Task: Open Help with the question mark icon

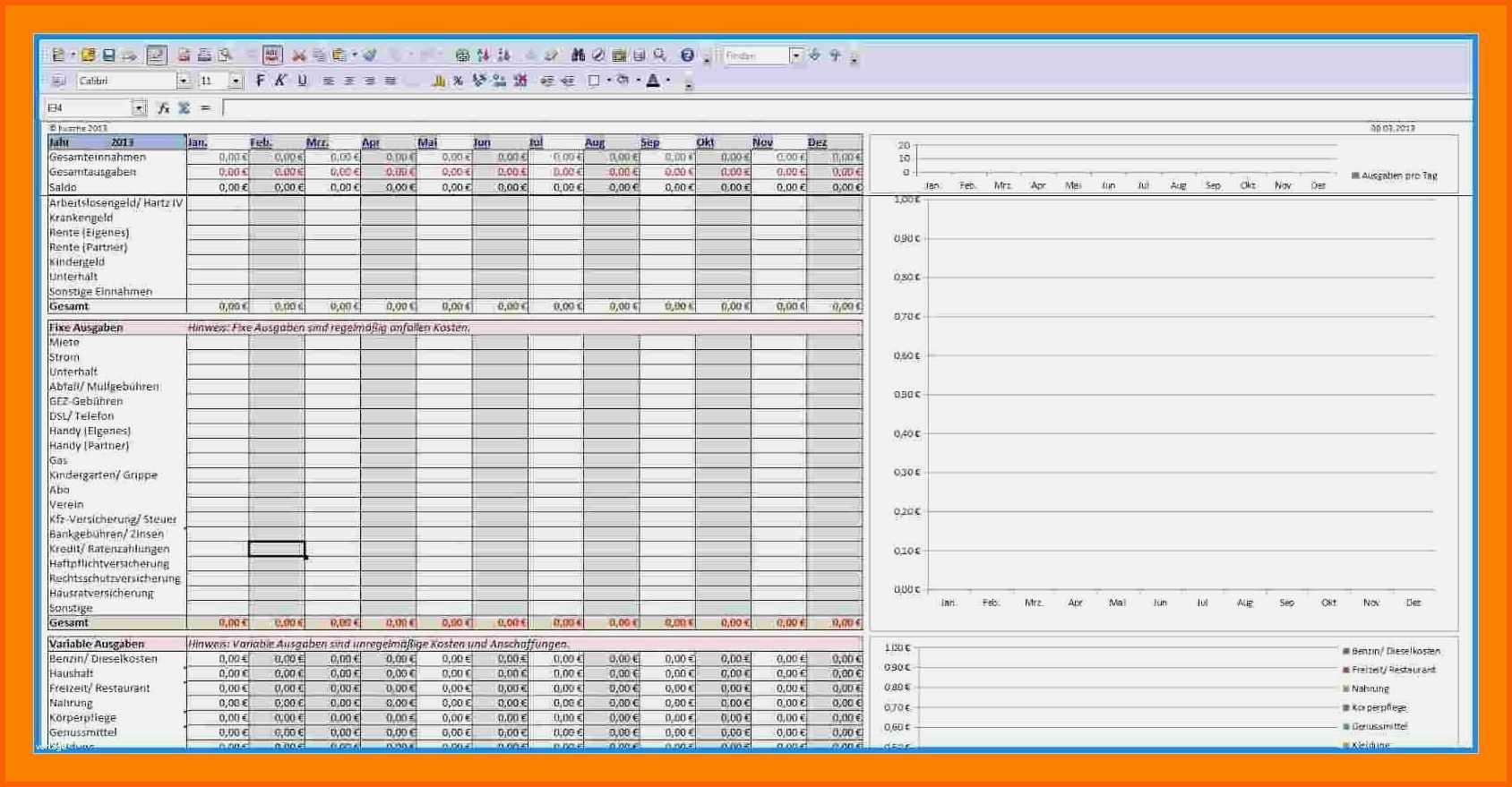Action: (x=687, y=56)
